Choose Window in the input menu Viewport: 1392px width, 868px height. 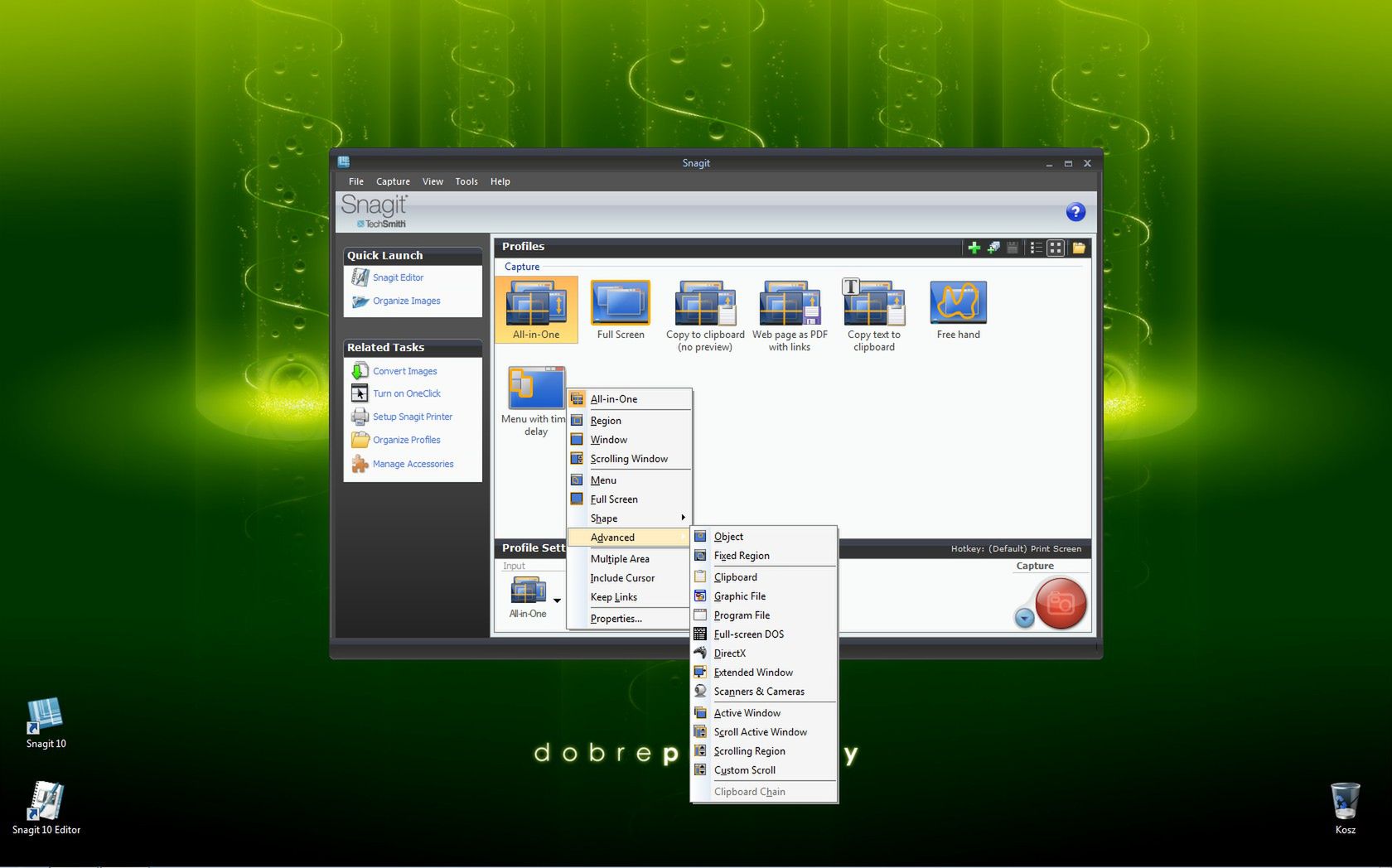pyautogui.click(x=630, y=440)
